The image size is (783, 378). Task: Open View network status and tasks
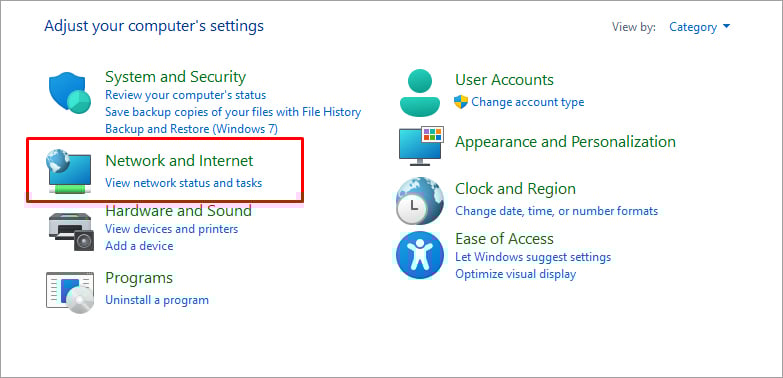pos(183,183)
